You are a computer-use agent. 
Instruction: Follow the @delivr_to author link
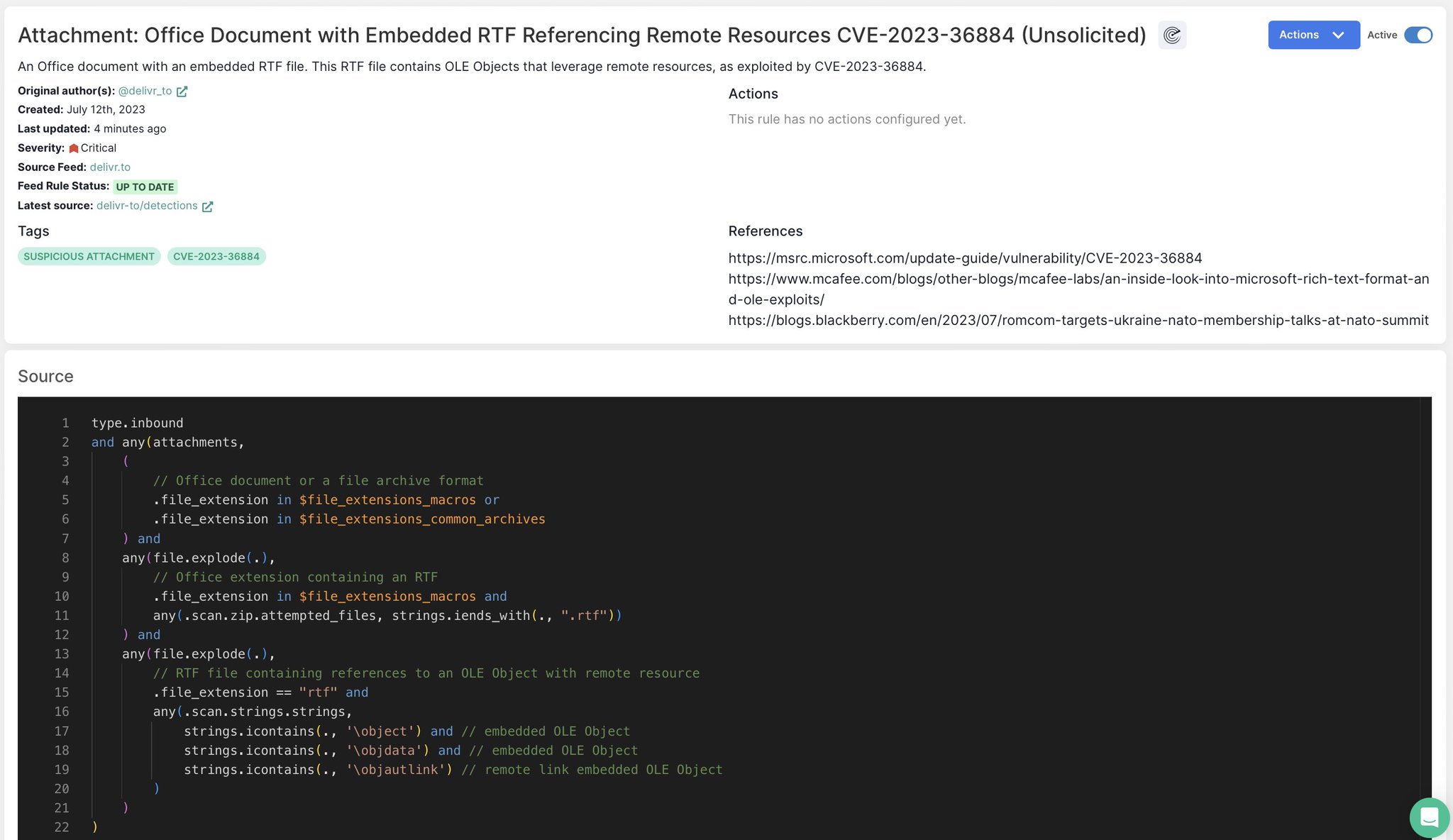(x=145, y=91)
